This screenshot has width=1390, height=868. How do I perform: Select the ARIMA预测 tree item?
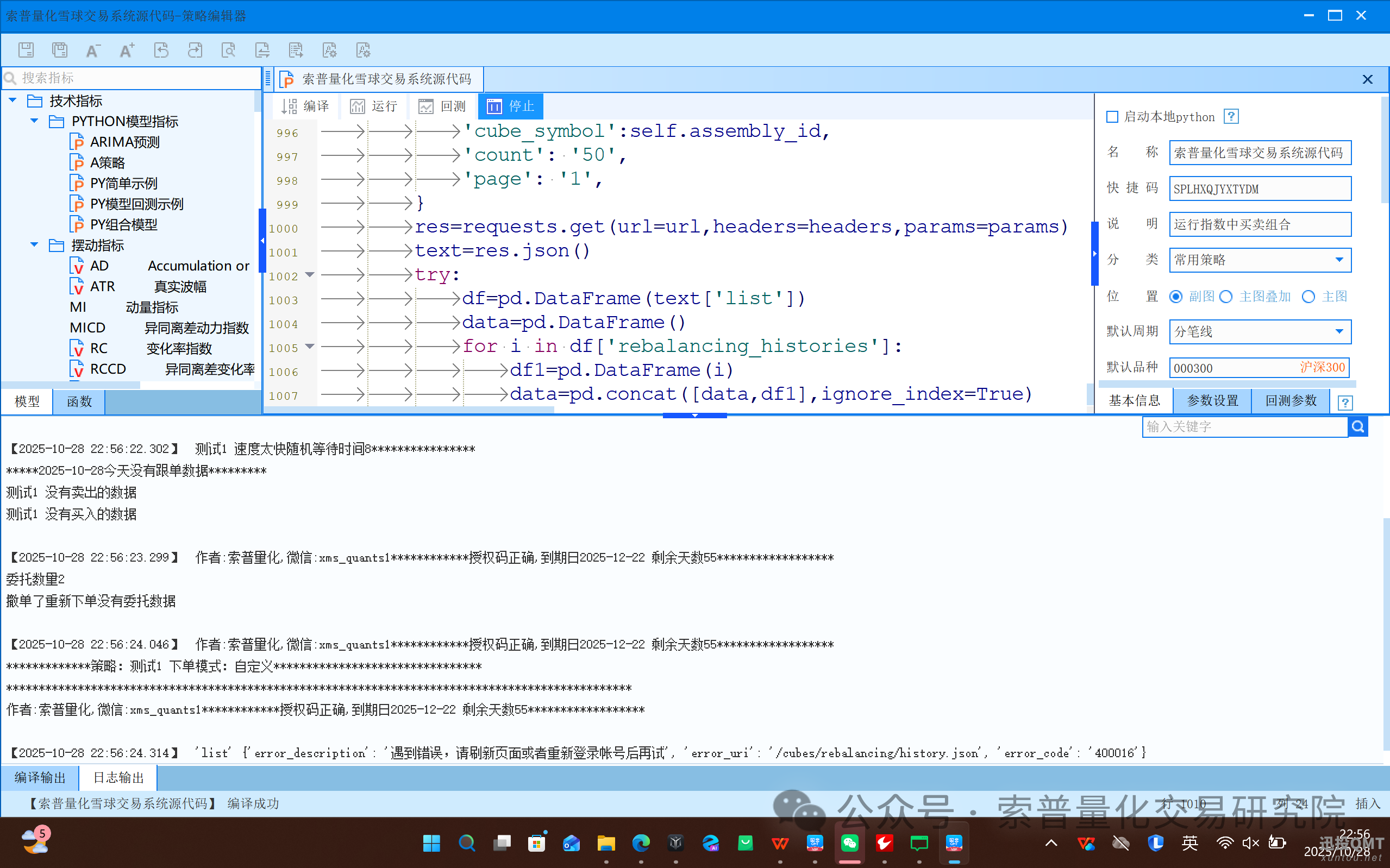124,142
